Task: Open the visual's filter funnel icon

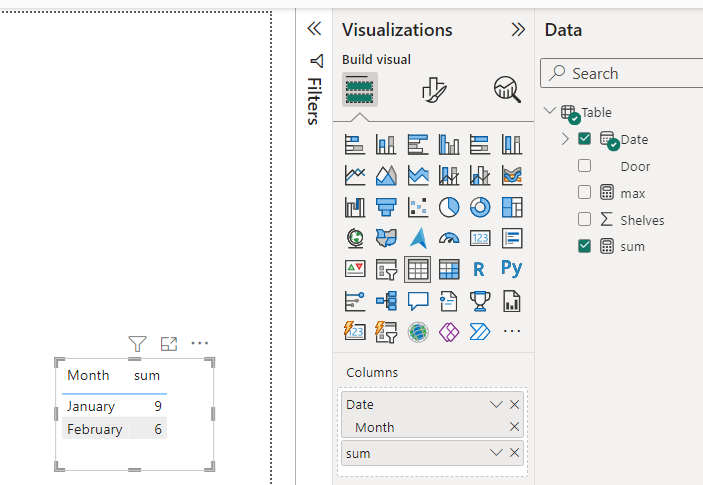Action: 137,344
